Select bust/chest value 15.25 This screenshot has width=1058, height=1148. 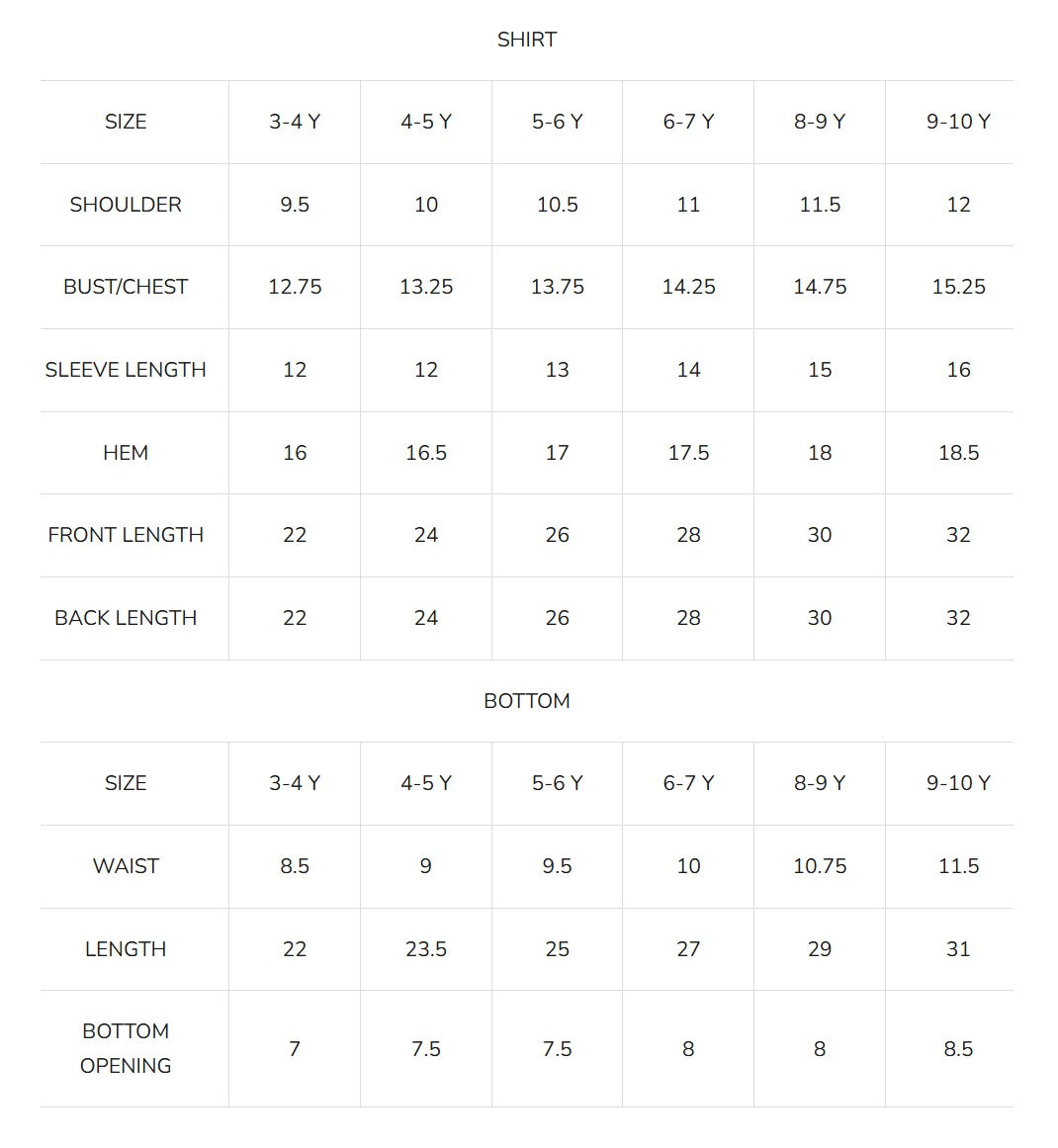tap(958, 287)
